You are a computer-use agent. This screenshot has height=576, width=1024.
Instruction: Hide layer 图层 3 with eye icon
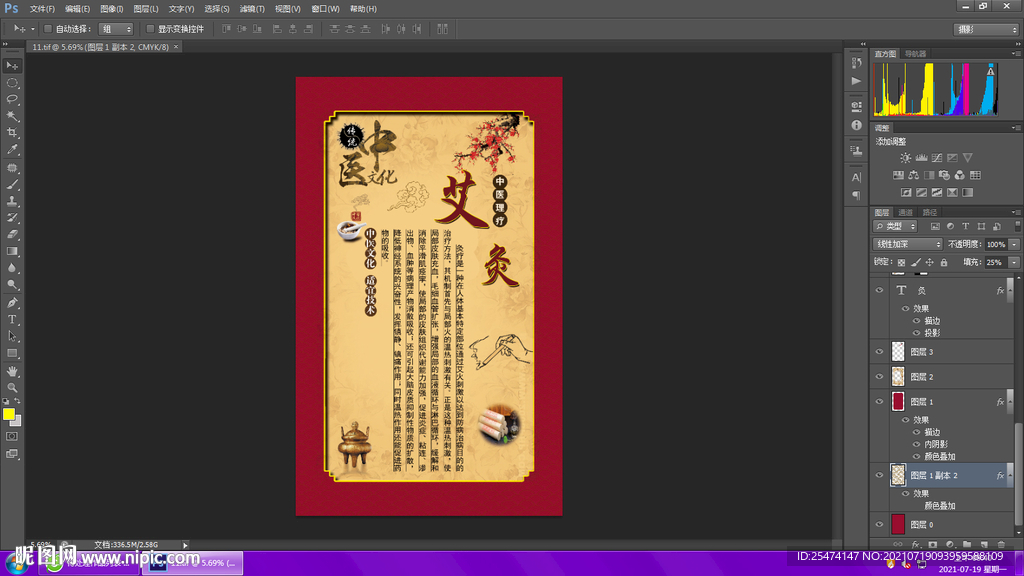[x=879, y=352]
